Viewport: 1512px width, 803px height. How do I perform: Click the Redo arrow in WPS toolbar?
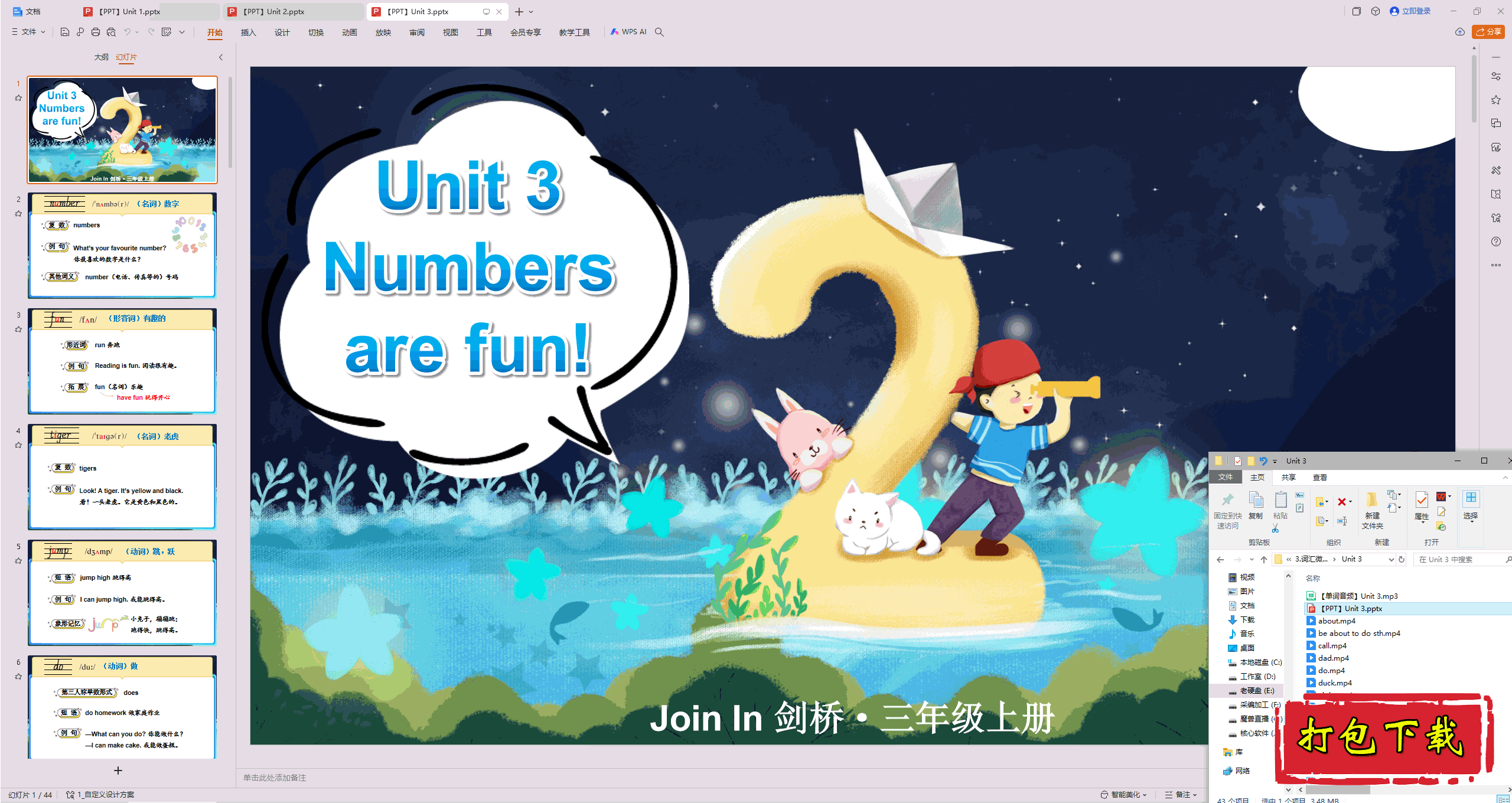coord(151,32)
